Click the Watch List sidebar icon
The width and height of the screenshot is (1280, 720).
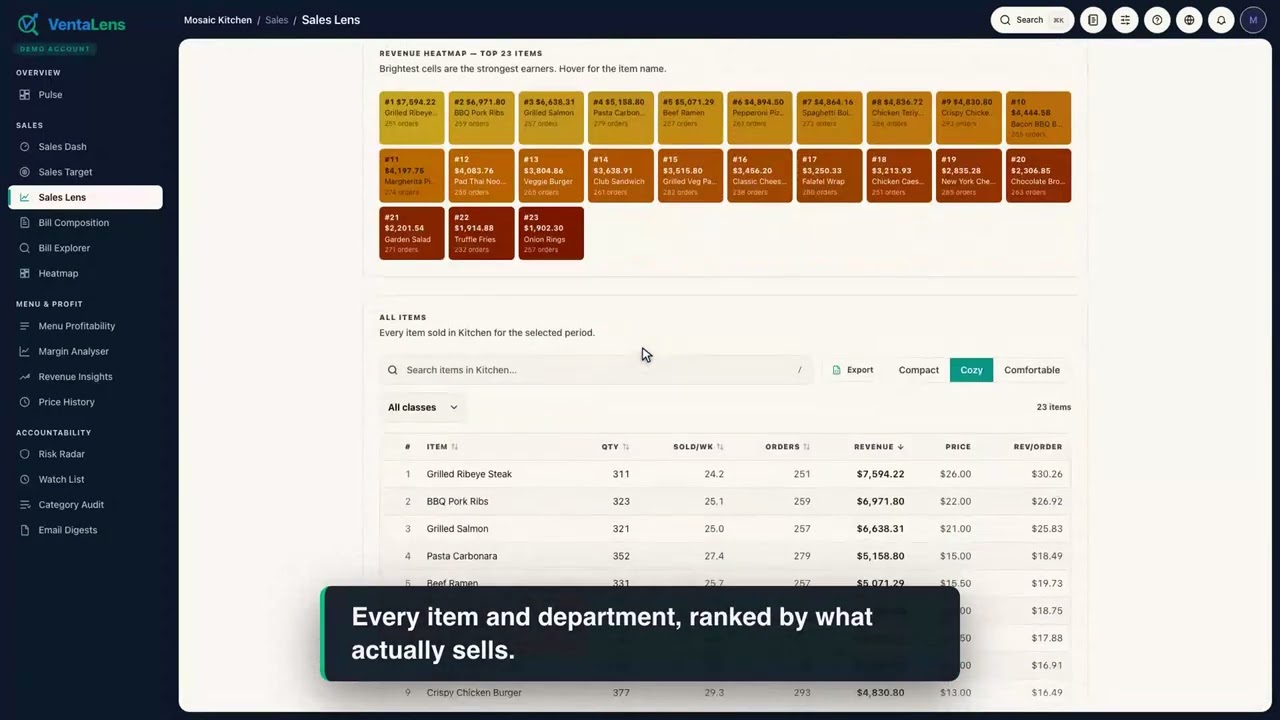[25, 480]
